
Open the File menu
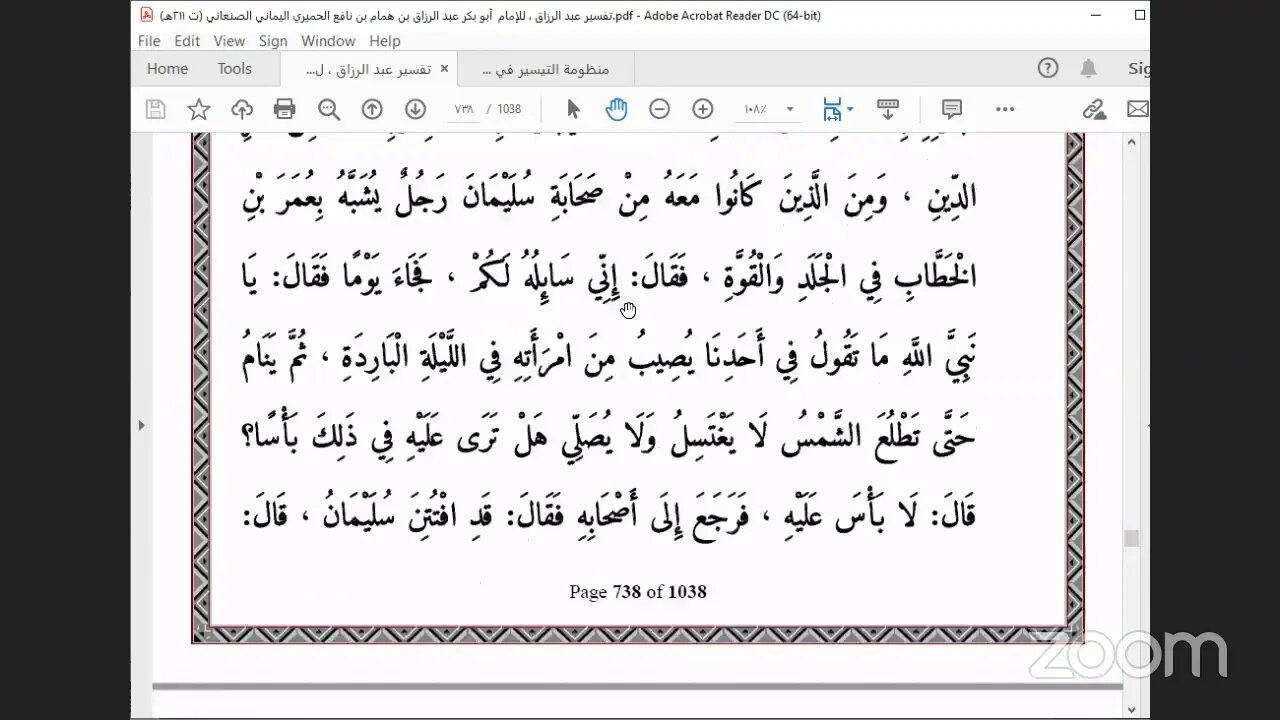coord(149,41)
